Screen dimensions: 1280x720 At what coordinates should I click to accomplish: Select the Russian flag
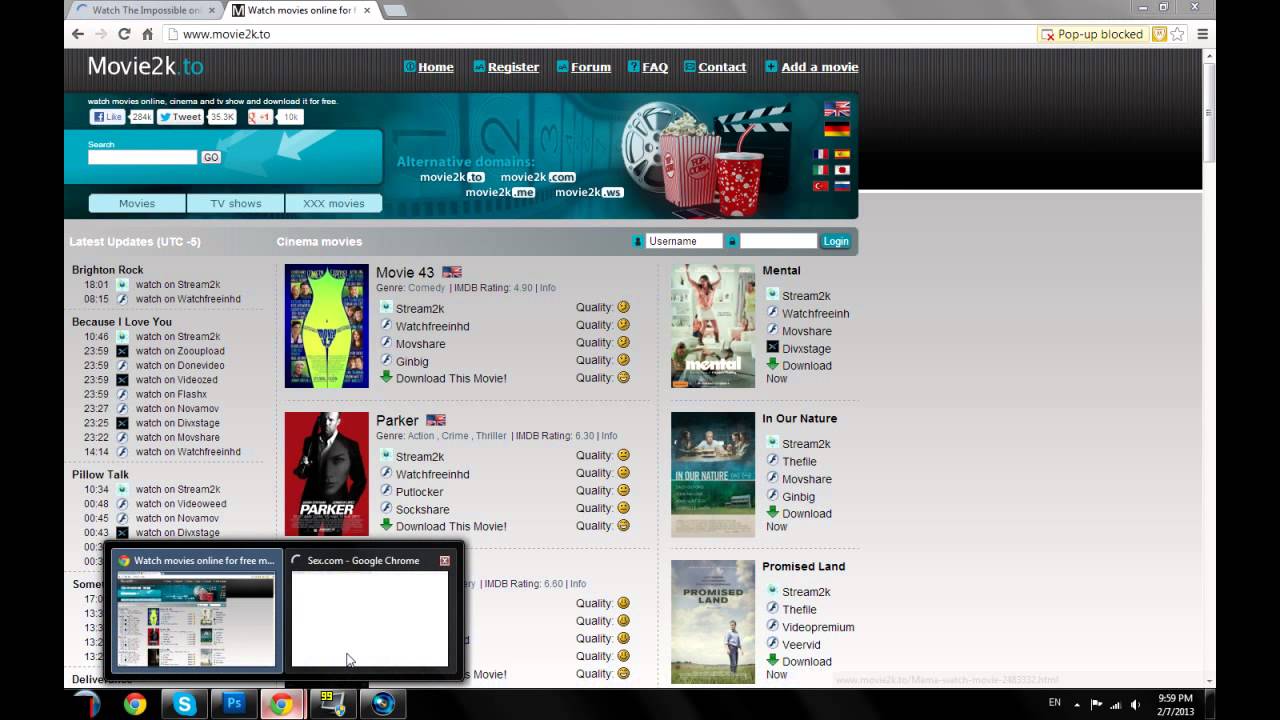point(842,186)
